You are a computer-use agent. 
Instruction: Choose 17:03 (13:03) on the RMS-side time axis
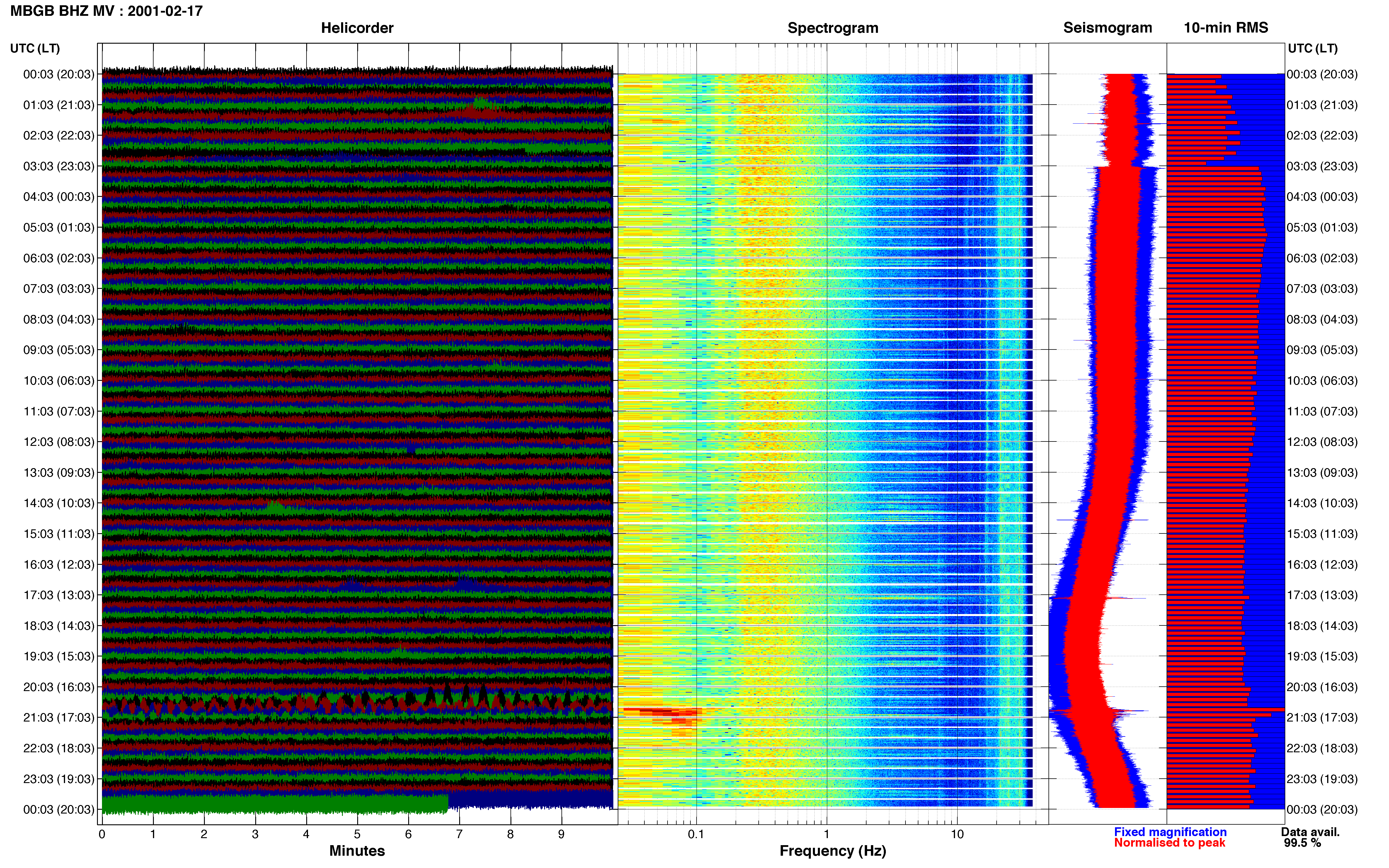click(x=1322, y=595)
